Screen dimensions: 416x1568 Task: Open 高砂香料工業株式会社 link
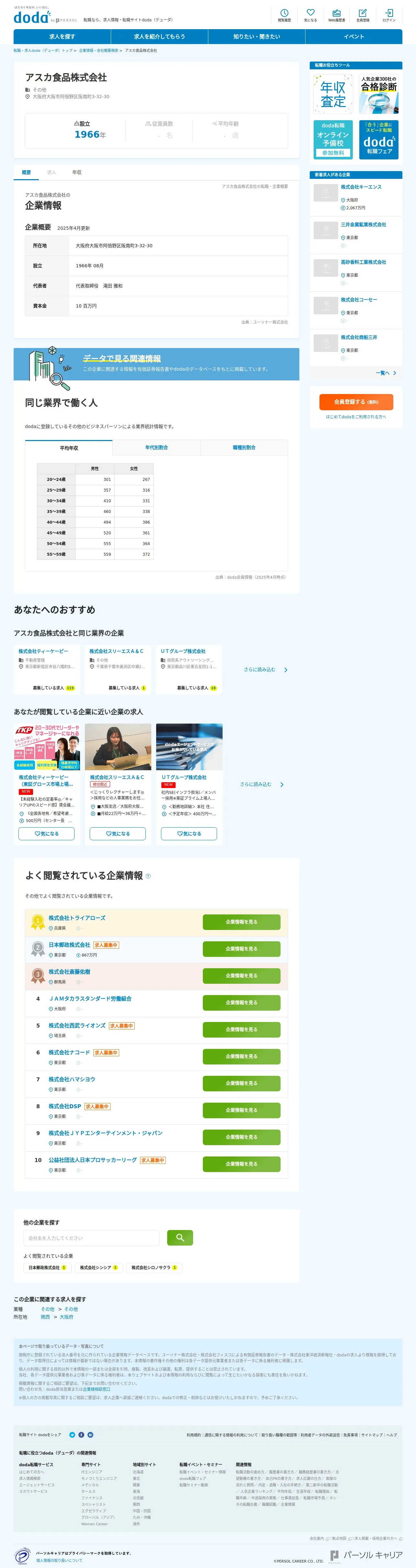point(363,262)
